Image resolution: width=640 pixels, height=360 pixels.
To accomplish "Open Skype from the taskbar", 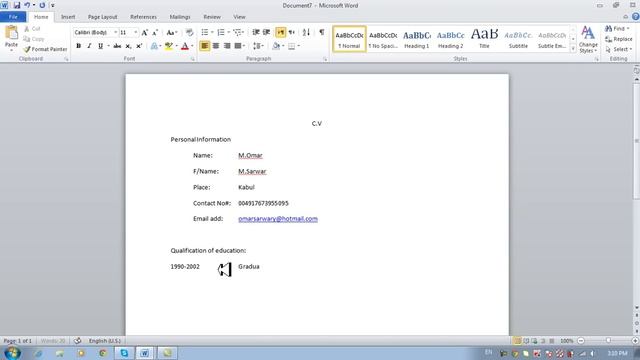I will [x=124, y=353].
